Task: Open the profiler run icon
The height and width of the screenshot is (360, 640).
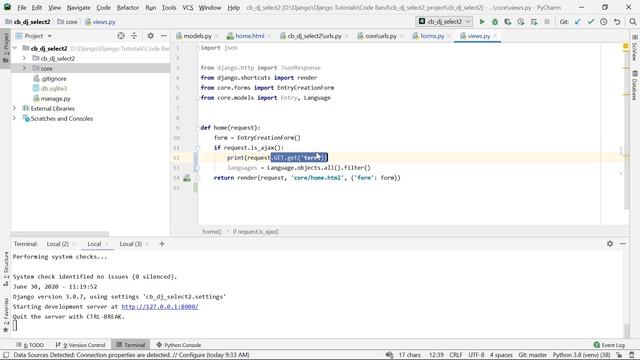Action: pyautogui.click(x=521, y=22)
